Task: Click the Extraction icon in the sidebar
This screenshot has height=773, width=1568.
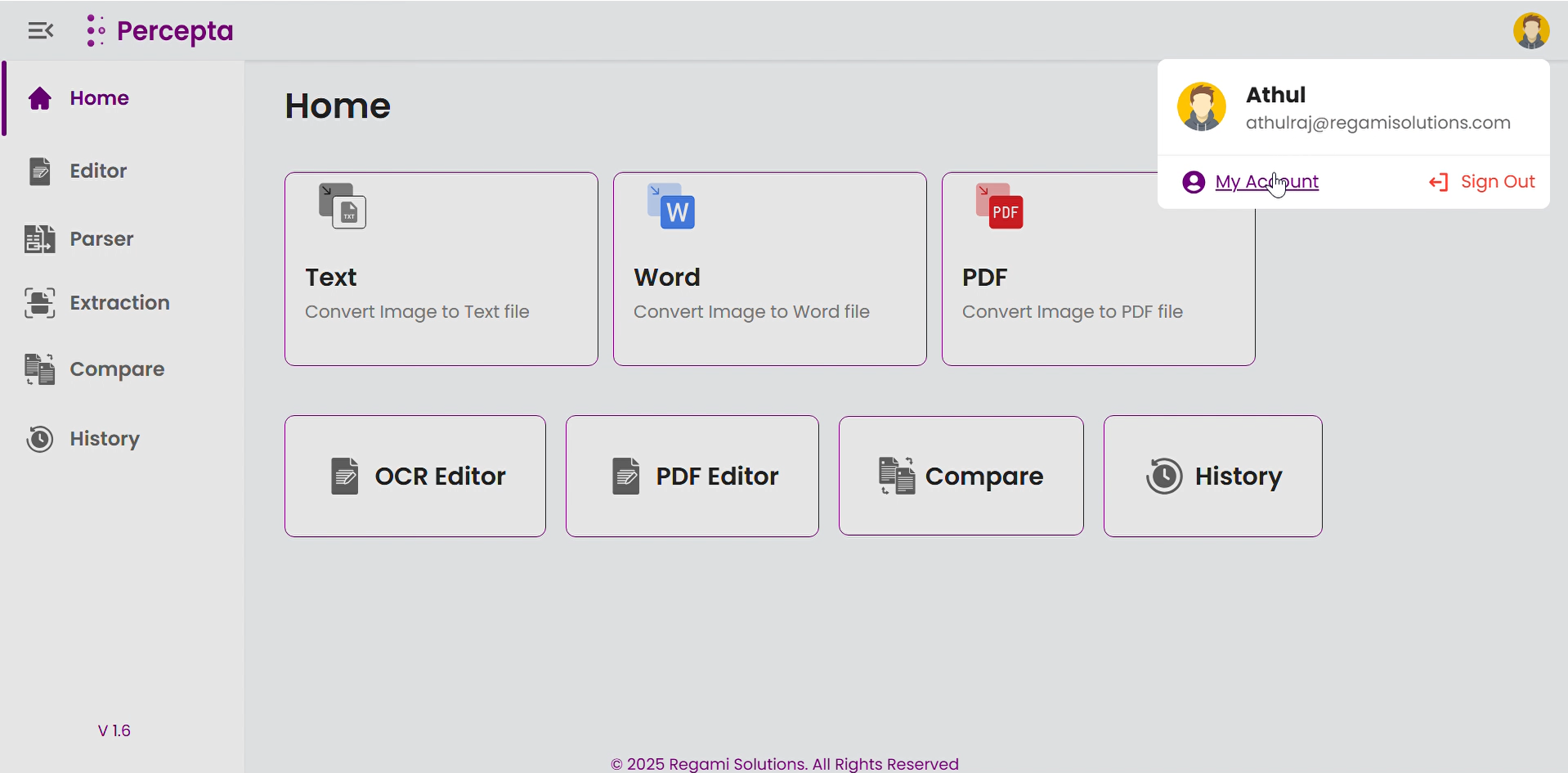Action: (x=38, y=302)
